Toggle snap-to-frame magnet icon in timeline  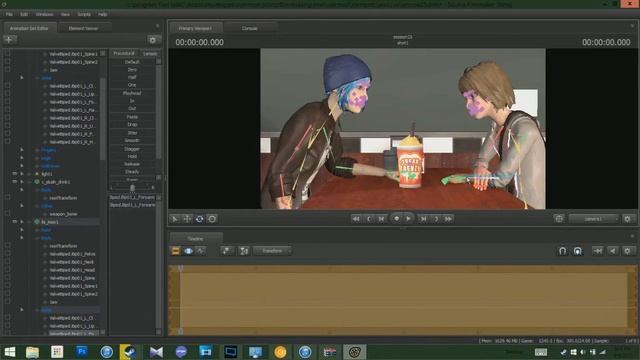pos(578,251)
